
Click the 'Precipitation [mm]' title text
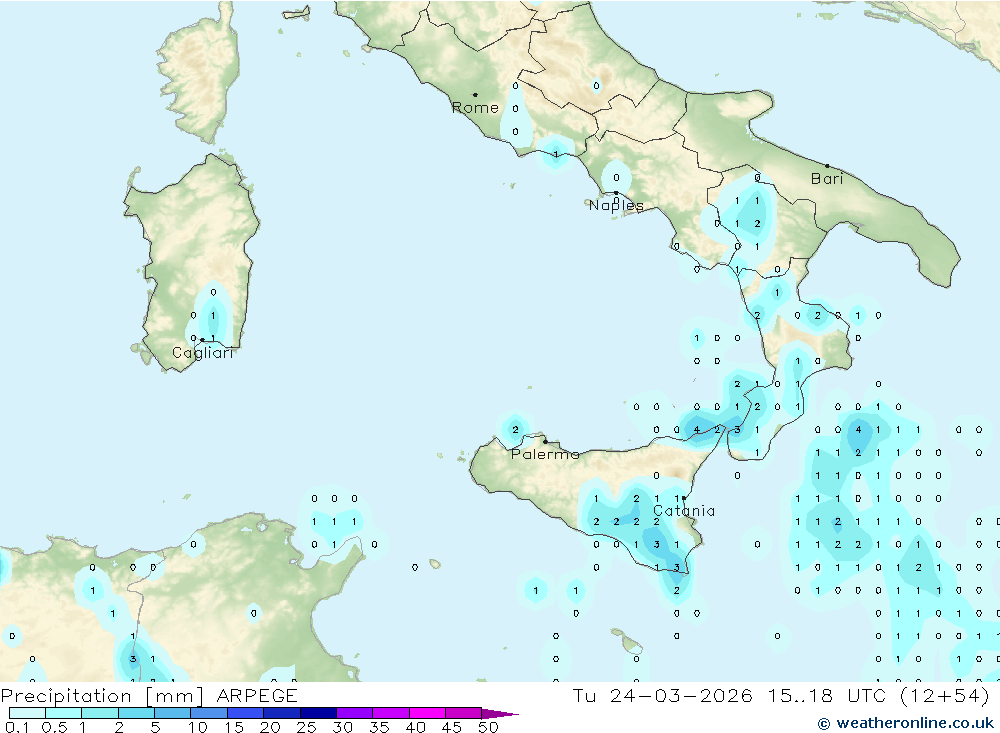coord(102,695)
